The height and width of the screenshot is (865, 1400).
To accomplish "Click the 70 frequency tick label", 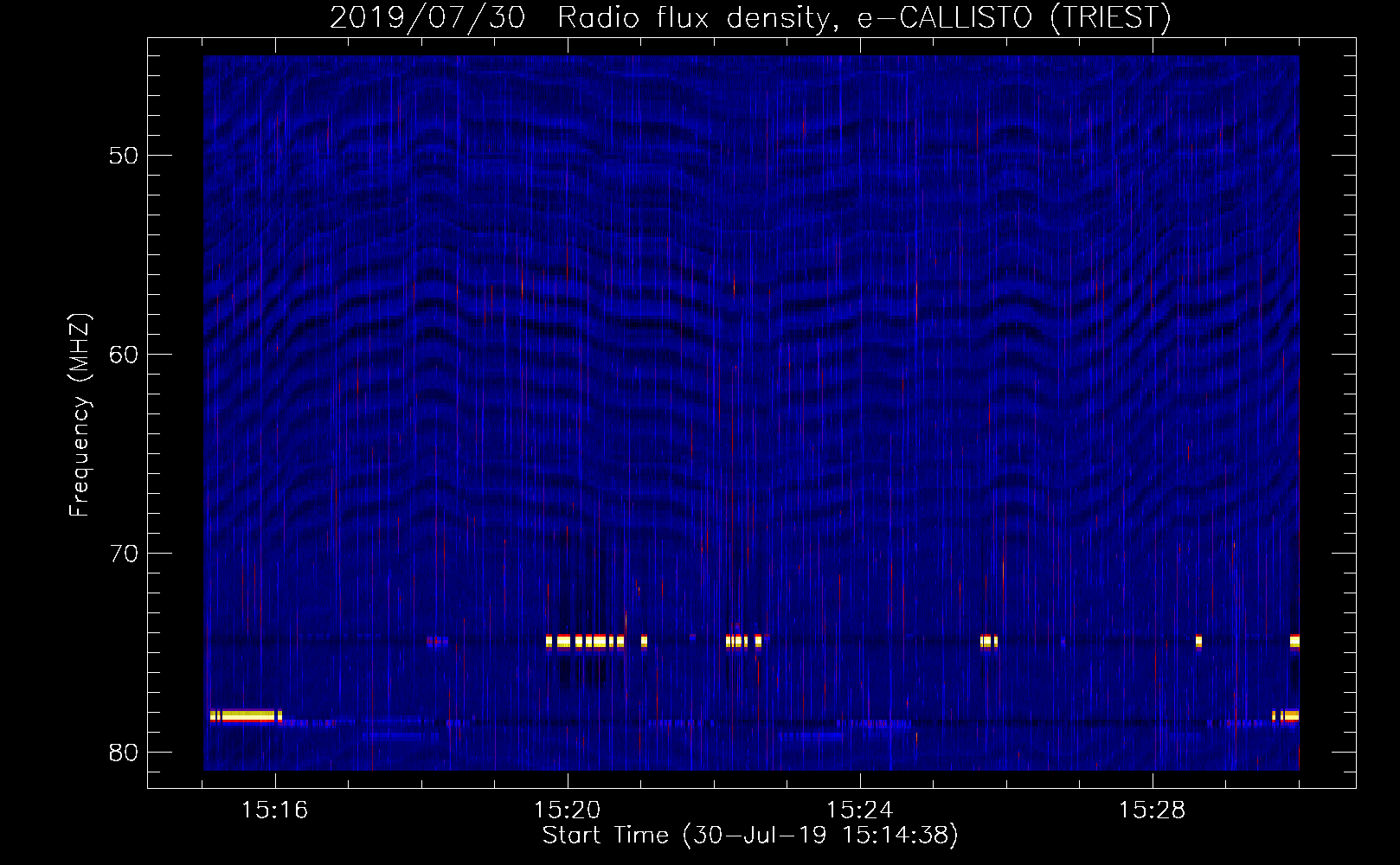I will point(125,554).
